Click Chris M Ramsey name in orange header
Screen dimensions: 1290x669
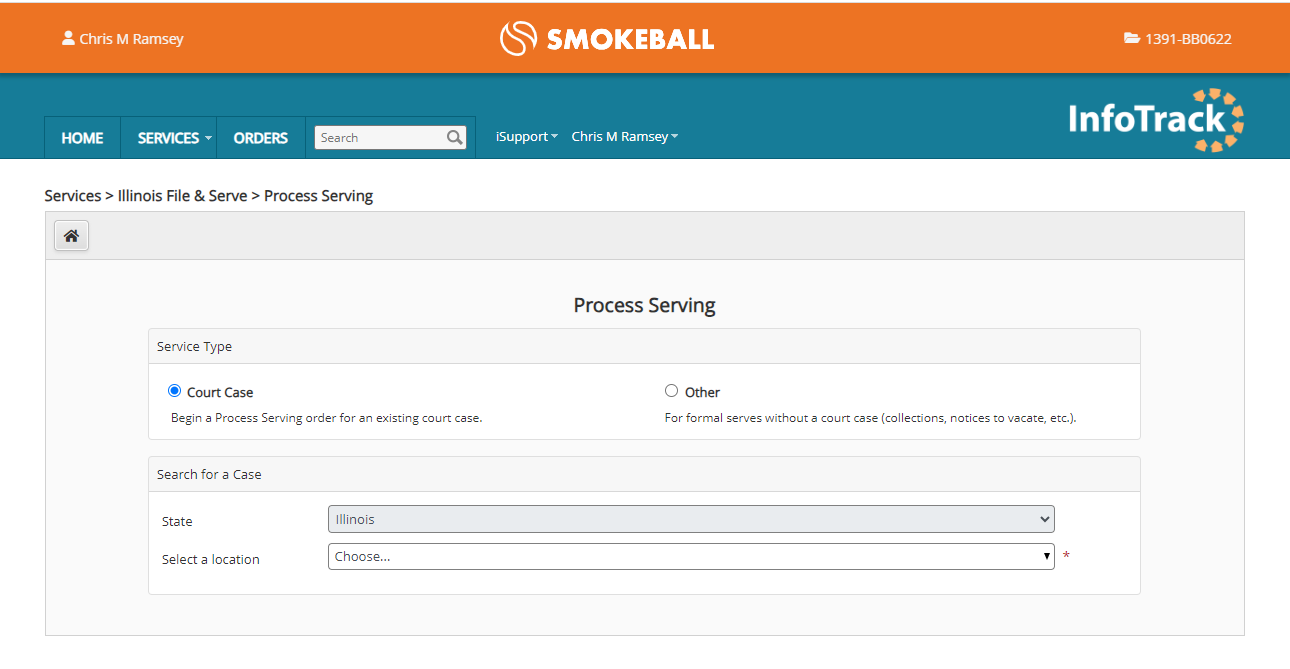pyautogui.click(x=132, y=39)
